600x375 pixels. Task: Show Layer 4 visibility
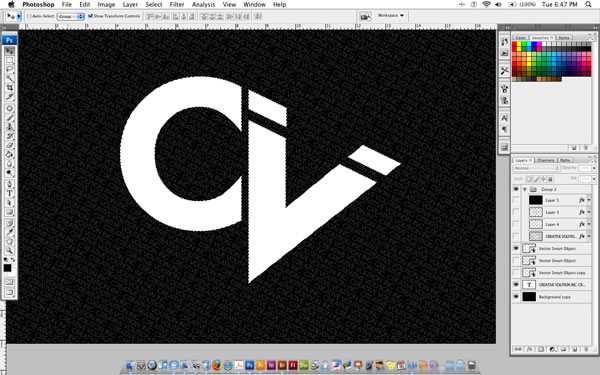(x=516, y=224)
